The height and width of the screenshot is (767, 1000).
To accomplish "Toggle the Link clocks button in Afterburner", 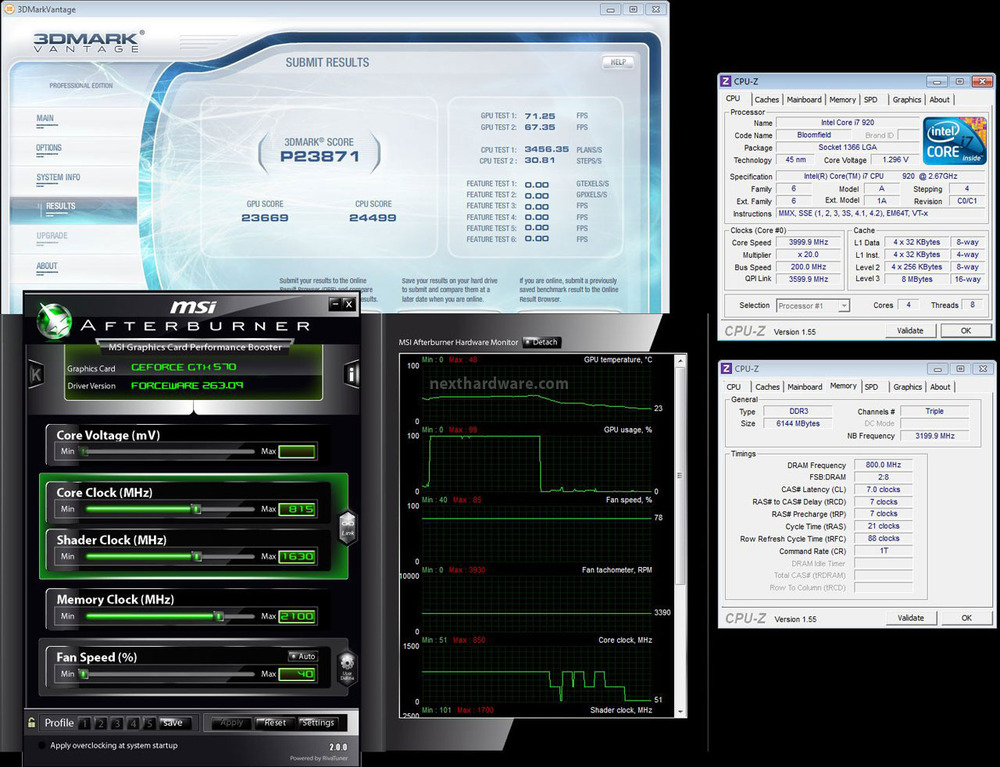I will point(348,528).
